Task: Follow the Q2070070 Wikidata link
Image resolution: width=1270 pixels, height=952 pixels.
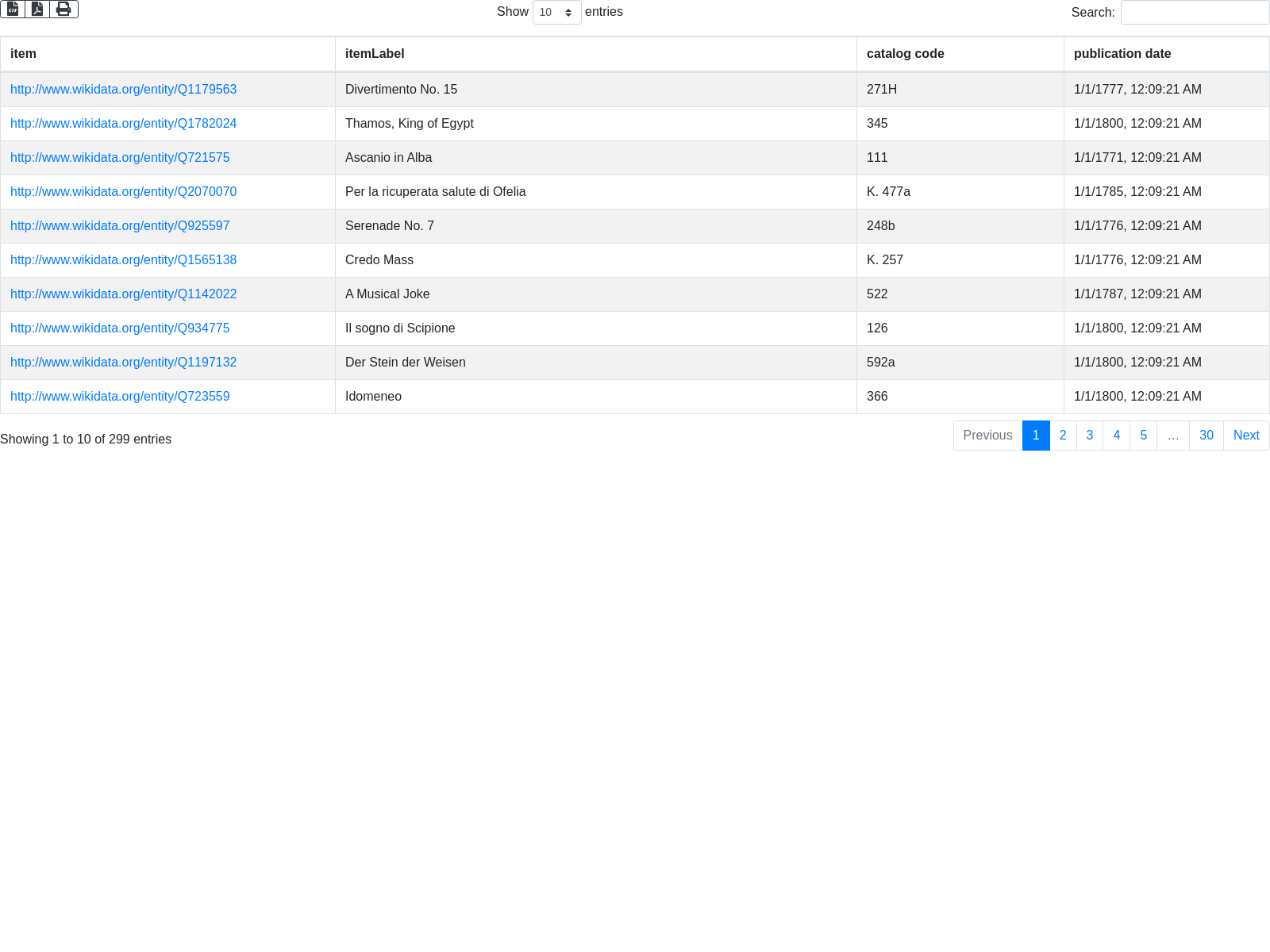Action: 123,192
